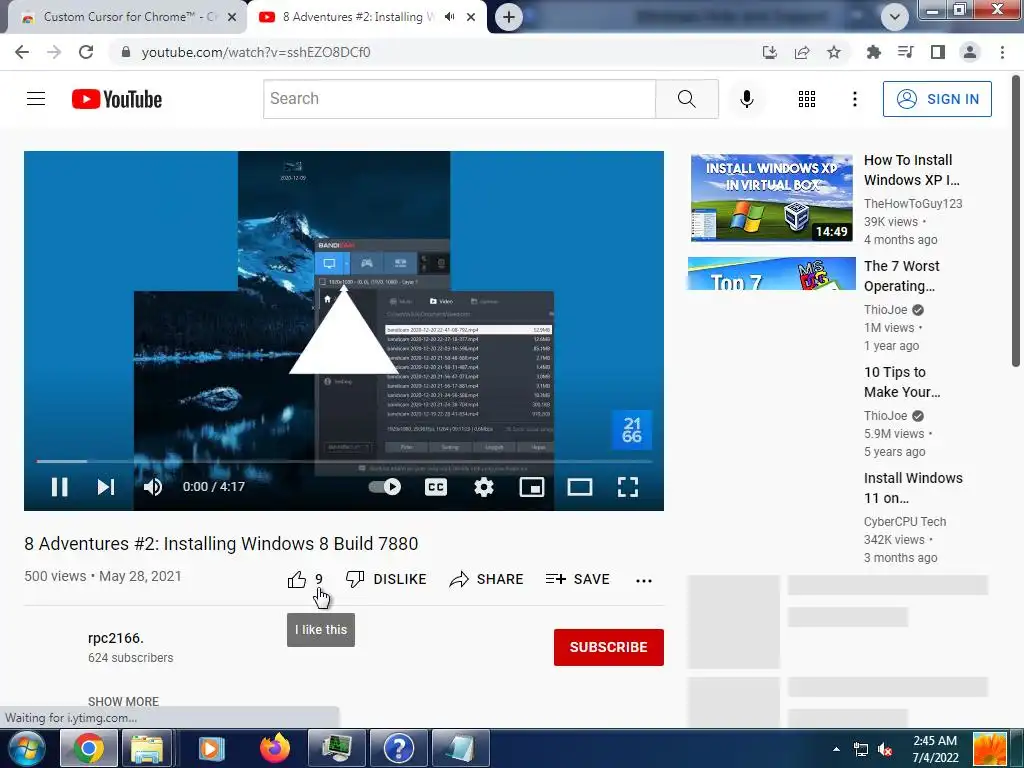Screen dimensions: 1024x768
Task: Click the video progress bar
Action: coord(344,461)
